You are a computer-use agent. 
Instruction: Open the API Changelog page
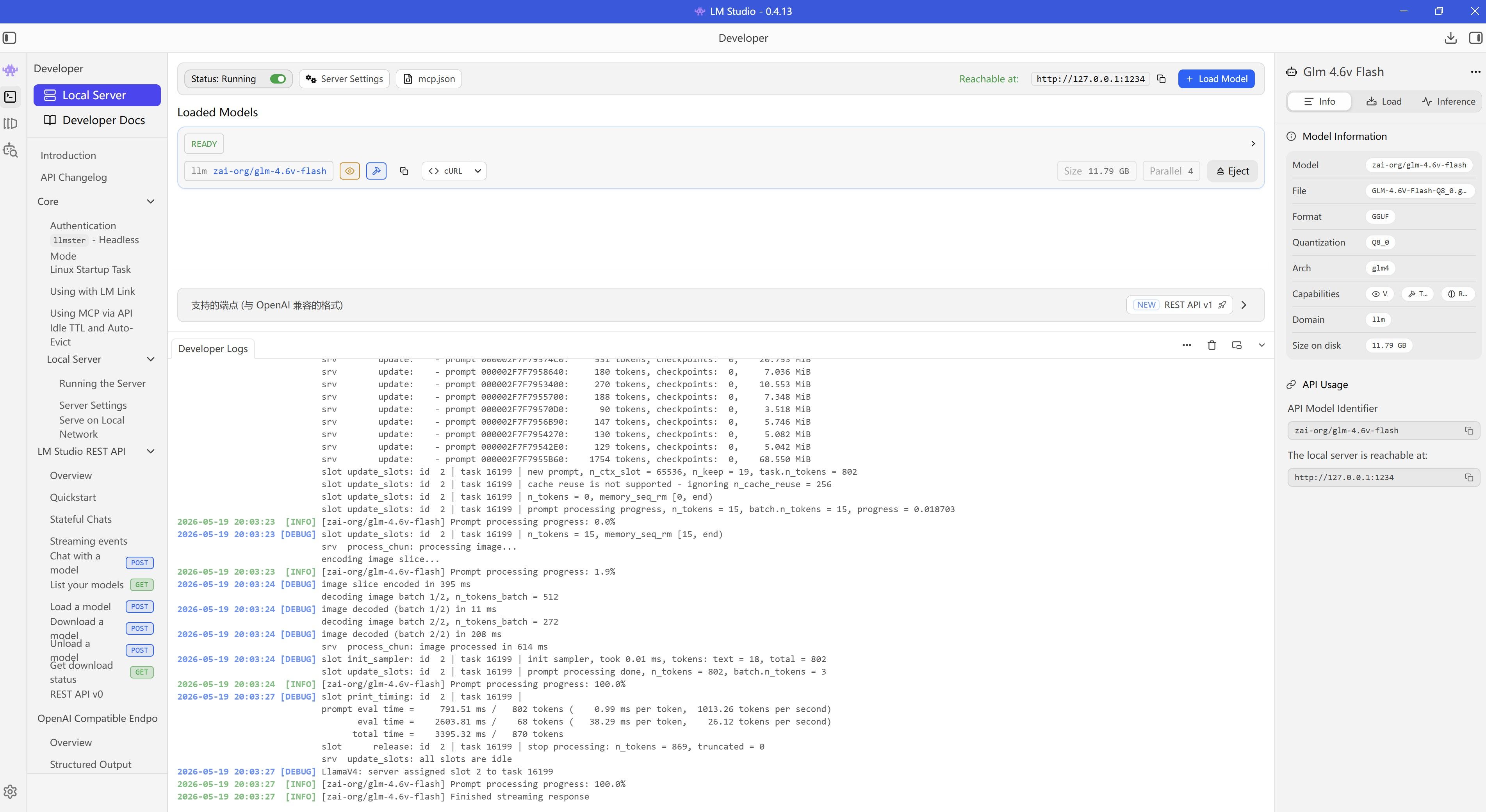[73, 178]
